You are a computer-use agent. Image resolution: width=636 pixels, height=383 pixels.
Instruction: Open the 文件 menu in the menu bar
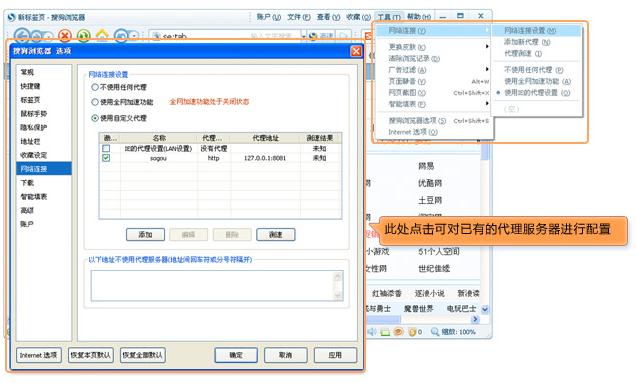click(299, 17)
